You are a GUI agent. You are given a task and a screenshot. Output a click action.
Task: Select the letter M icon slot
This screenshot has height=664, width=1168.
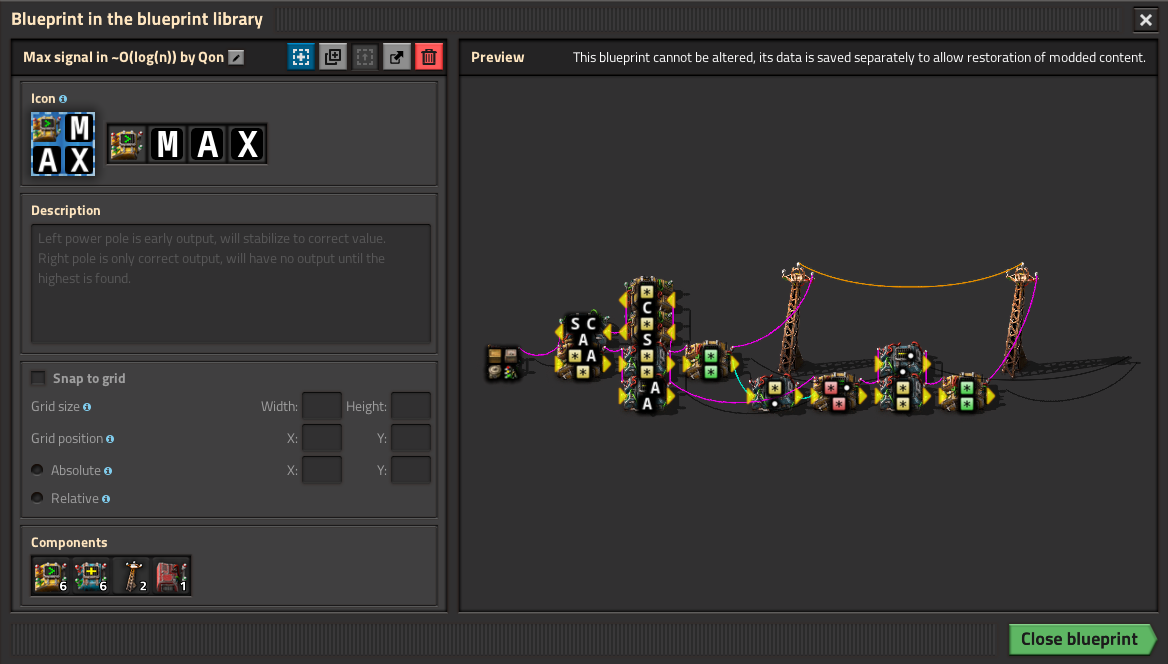[168, 144]
